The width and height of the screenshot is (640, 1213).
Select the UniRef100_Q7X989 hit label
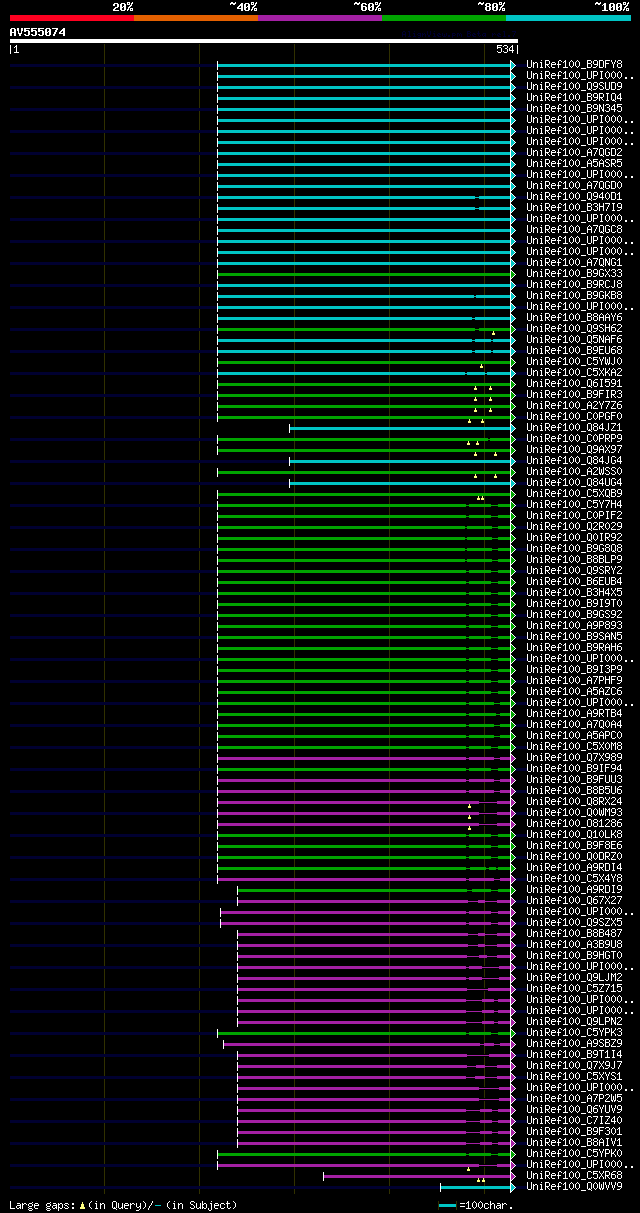point(575,757)
